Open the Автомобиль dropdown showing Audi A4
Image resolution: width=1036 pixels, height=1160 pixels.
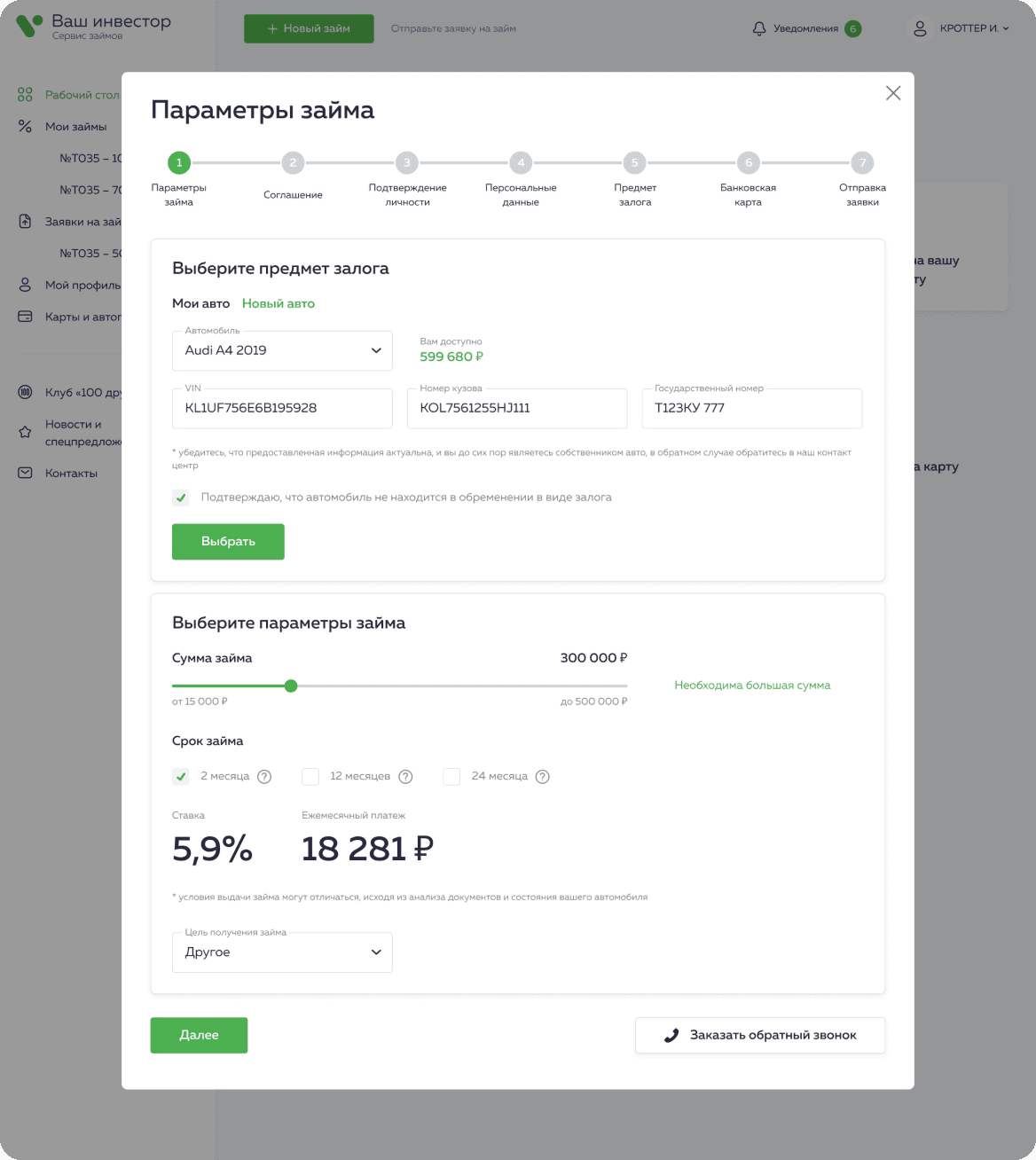pyautogui.click(x=282, y=350)
